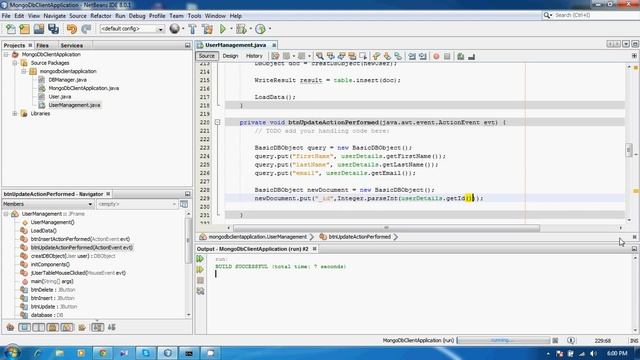The image size is (640, 360).
Task: Collapse the Source Packages node
Action: (x=15, y=63)
